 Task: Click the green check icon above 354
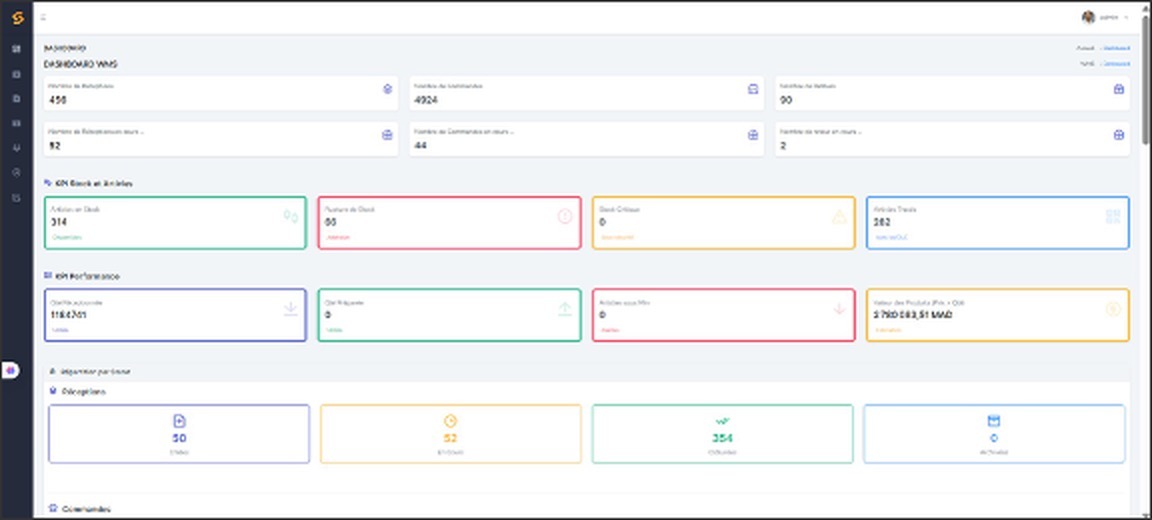722,421
